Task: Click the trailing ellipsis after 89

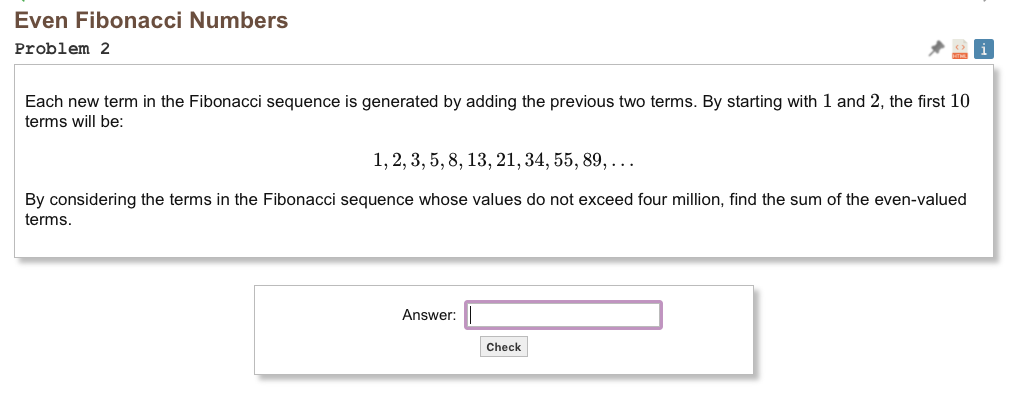Action: coord(622,164)
